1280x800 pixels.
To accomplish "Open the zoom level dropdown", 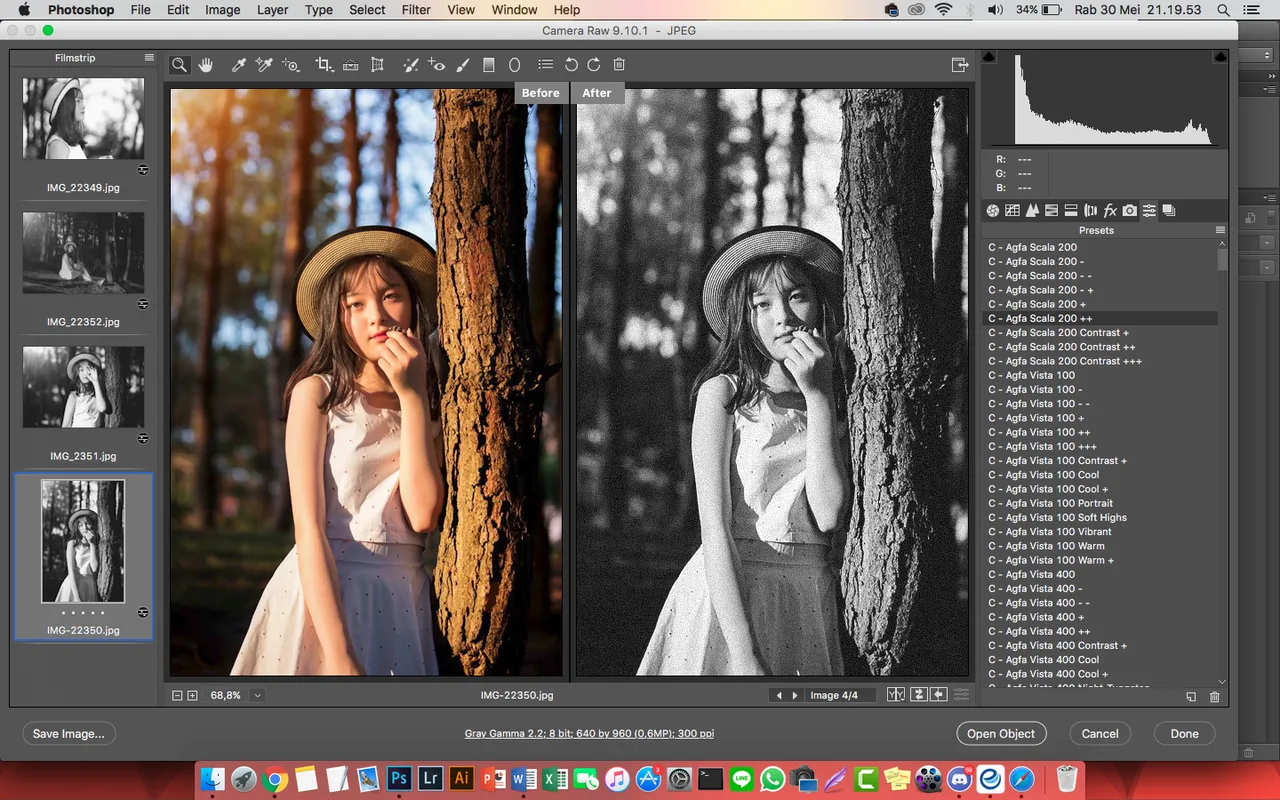I will pos(258,695).
